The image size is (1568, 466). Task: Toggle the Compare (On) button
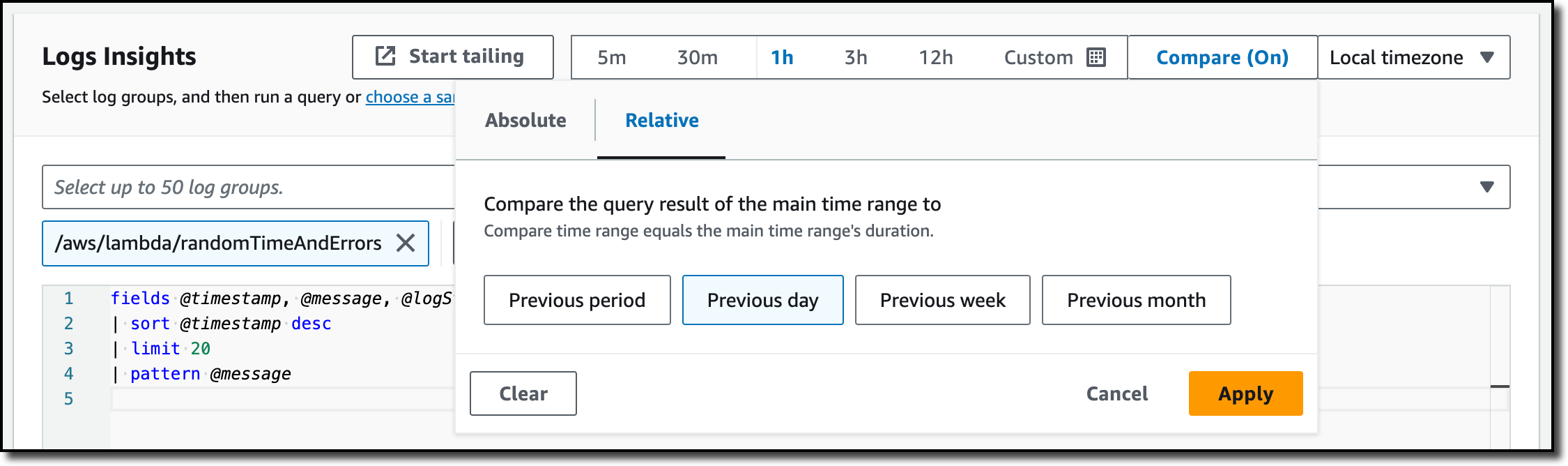tap(1222, 57)
